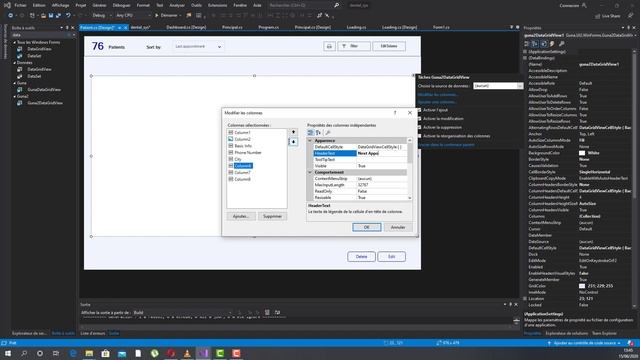Click Démarrer start button in toolbar
Viewport: 640px width, 360px height.
[166, 15]
